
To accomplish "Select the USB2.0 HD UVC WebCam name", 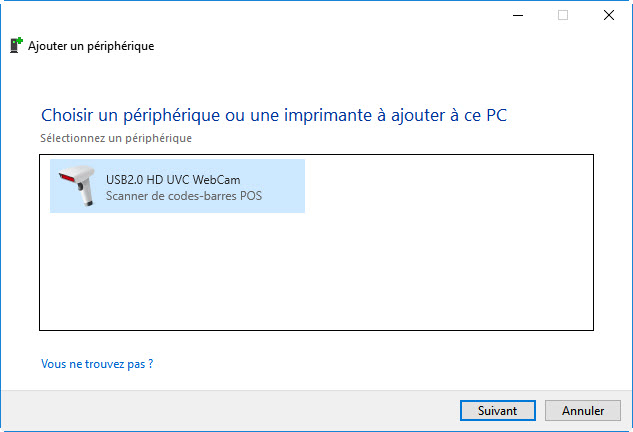I will pyautogui.click(x=173, y=180).
